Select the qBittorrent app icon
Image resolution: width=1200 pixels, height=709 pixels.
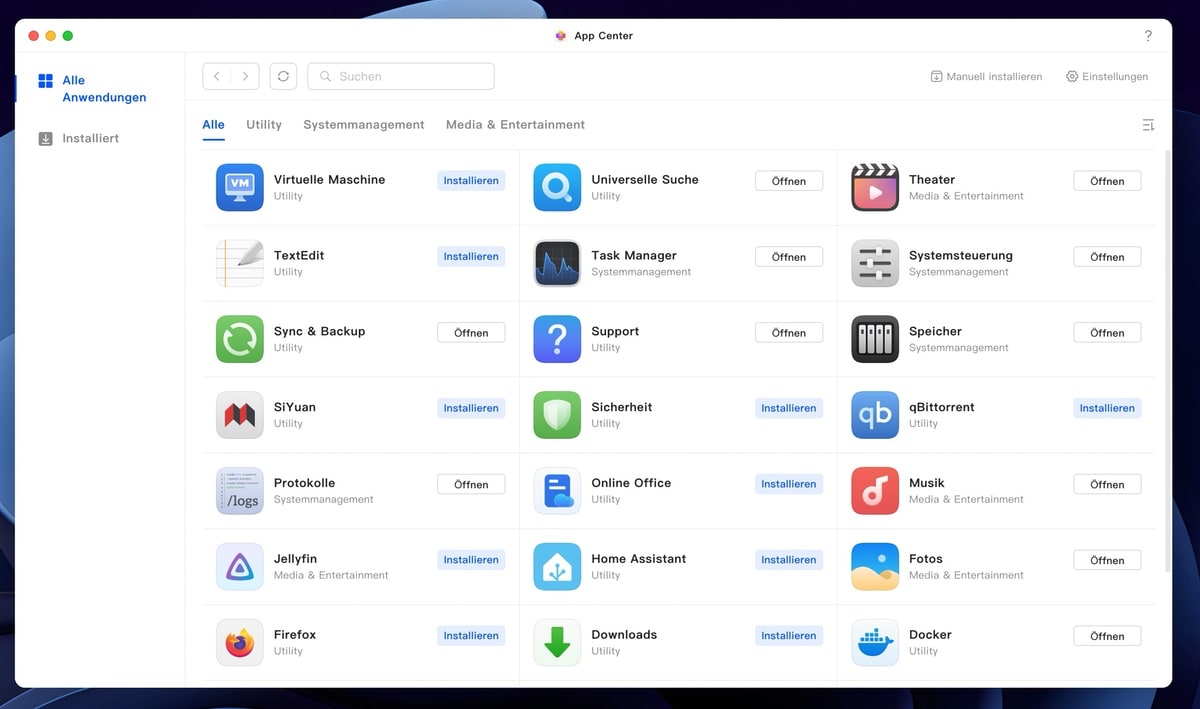click(875, 415)
